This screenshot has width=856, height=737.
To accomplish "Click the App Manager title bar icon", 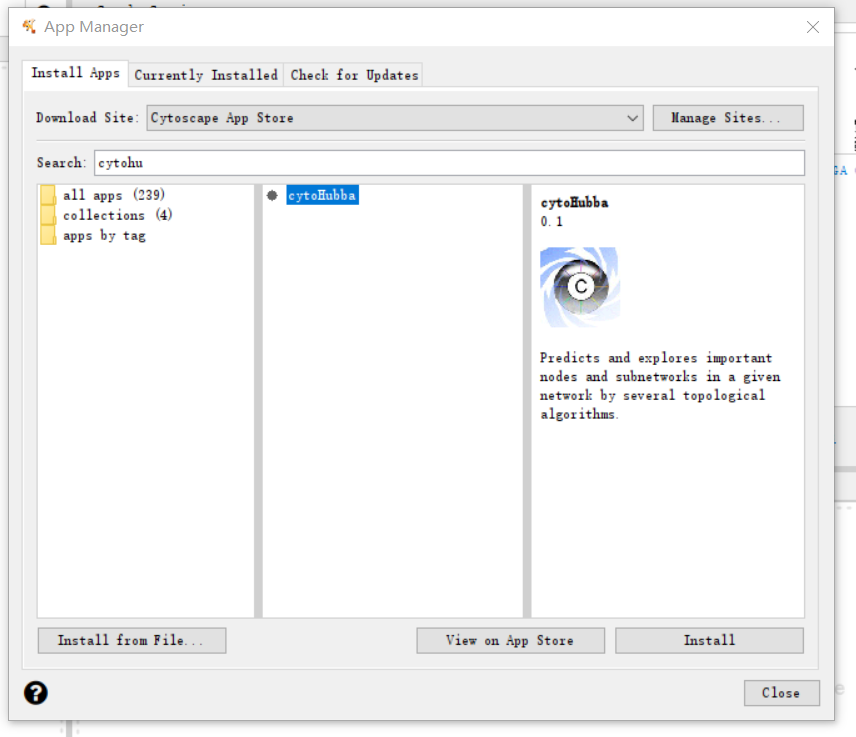I will pyautogui.click(x=29, y=26).
